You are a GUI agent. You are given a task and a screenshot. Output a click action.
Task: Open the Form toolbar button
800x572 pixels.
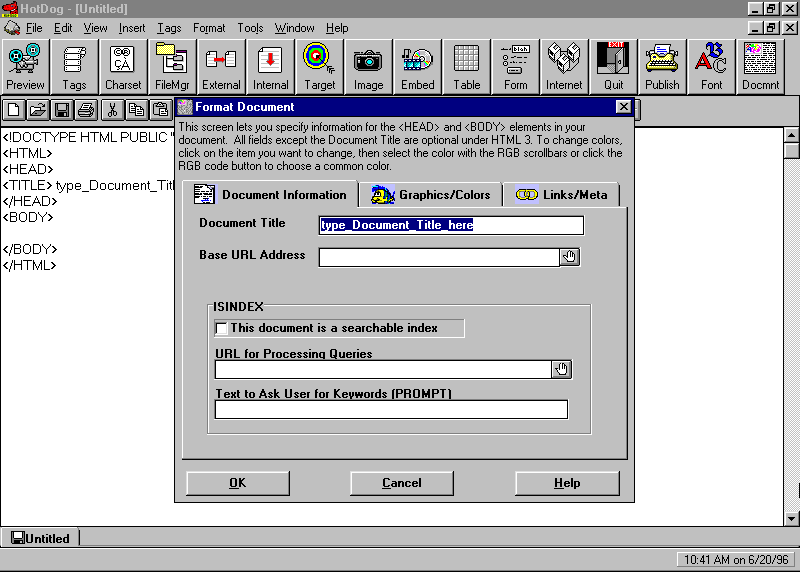click(515, 67)
